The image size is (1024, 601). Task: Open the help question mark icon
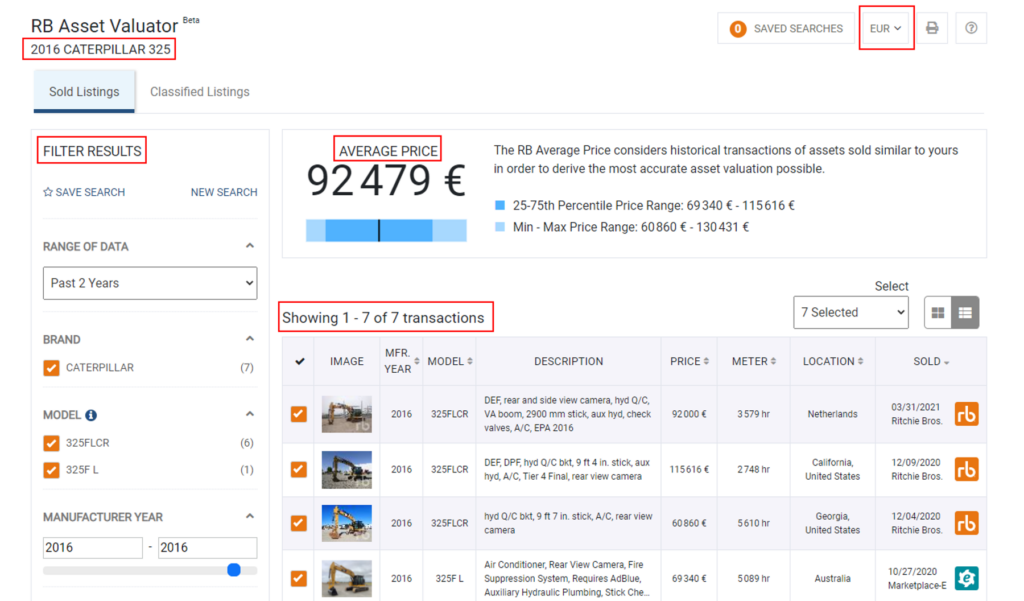click(971, 28)
